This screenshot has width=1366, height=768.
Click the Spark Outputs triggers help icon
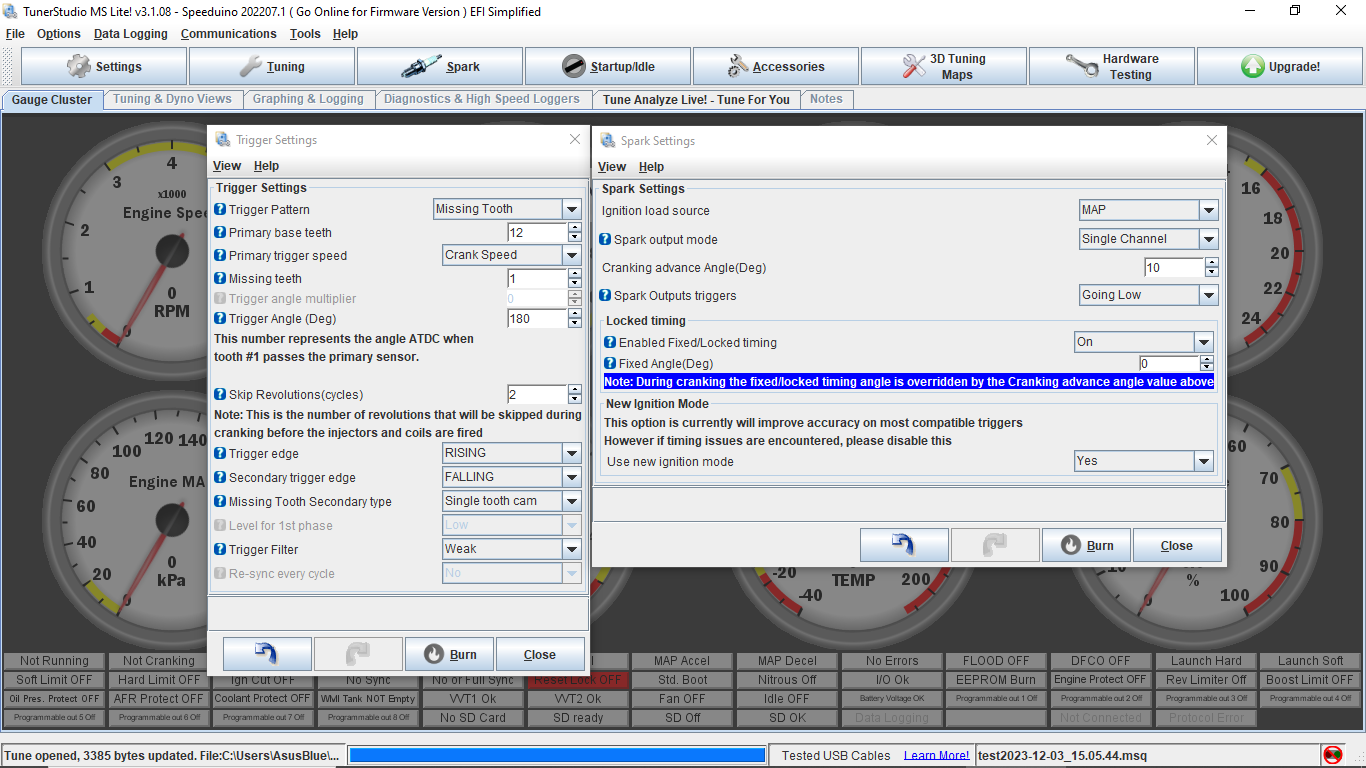605,296
